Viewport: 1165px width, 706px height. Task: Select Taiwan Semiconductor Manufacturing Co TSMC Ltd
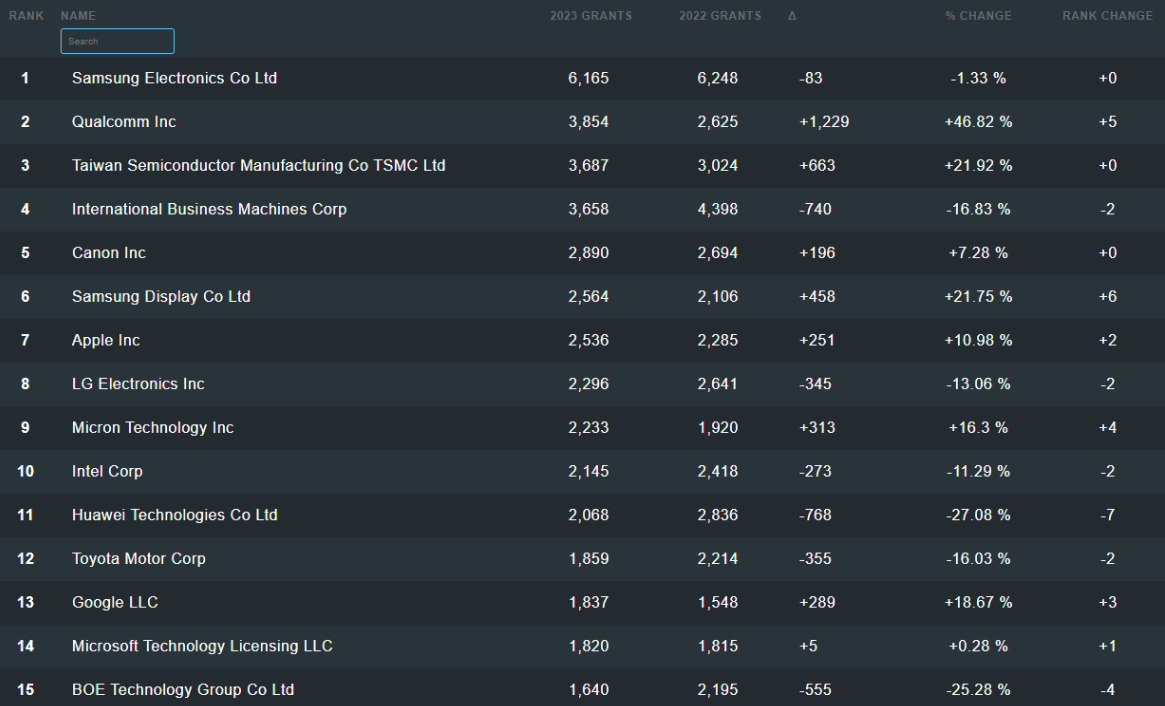(258, 166)
